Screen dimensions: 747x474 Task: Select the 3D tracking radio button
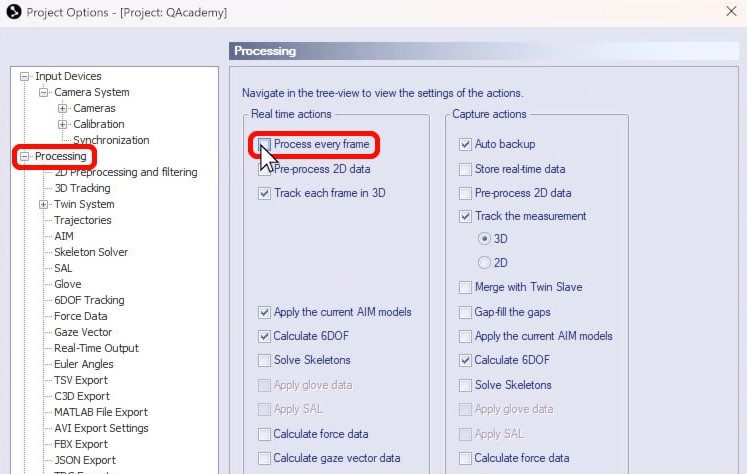486,239
